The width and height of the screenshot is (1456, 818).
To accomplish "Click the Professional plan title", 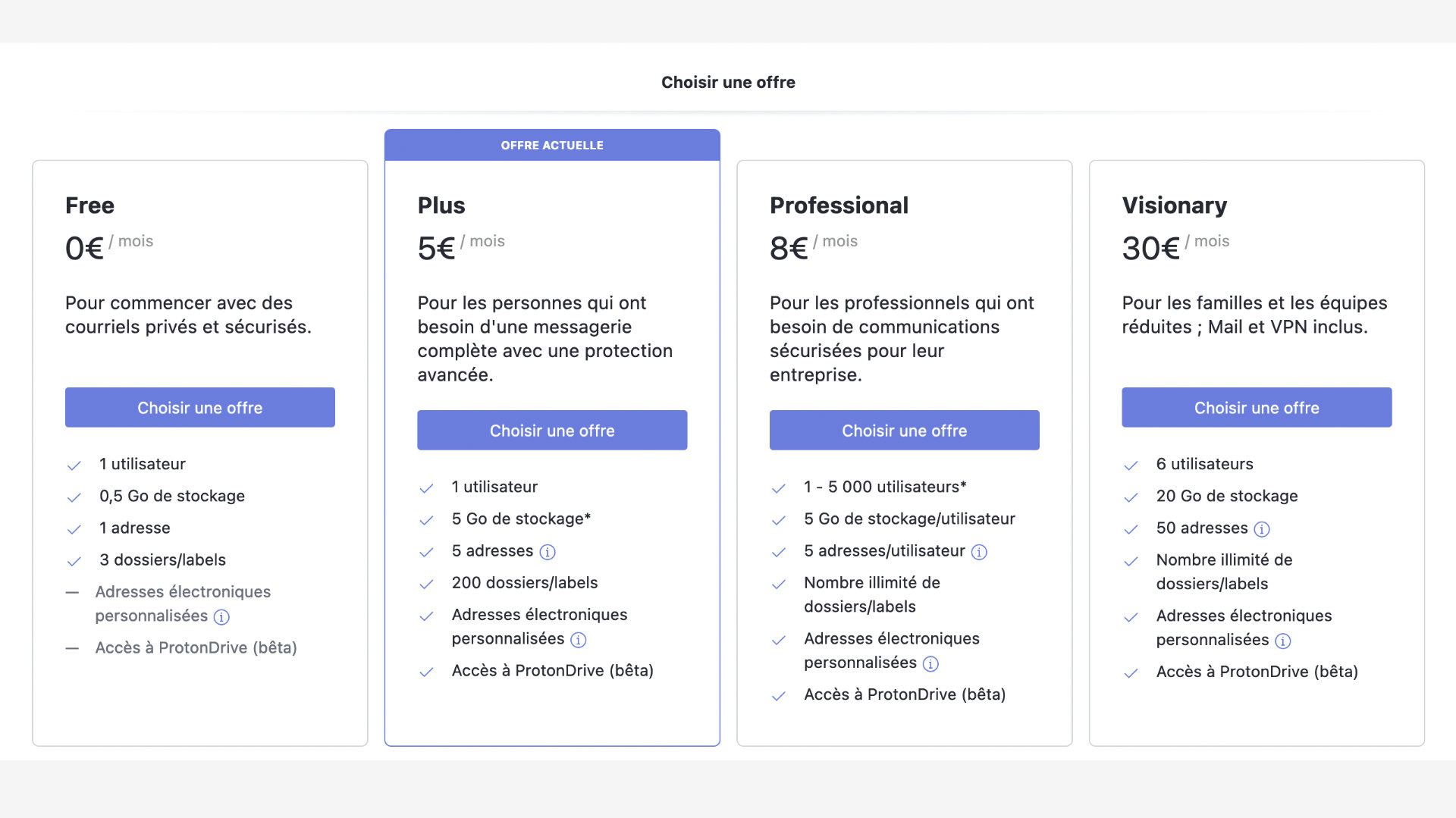I will (839, 205).
